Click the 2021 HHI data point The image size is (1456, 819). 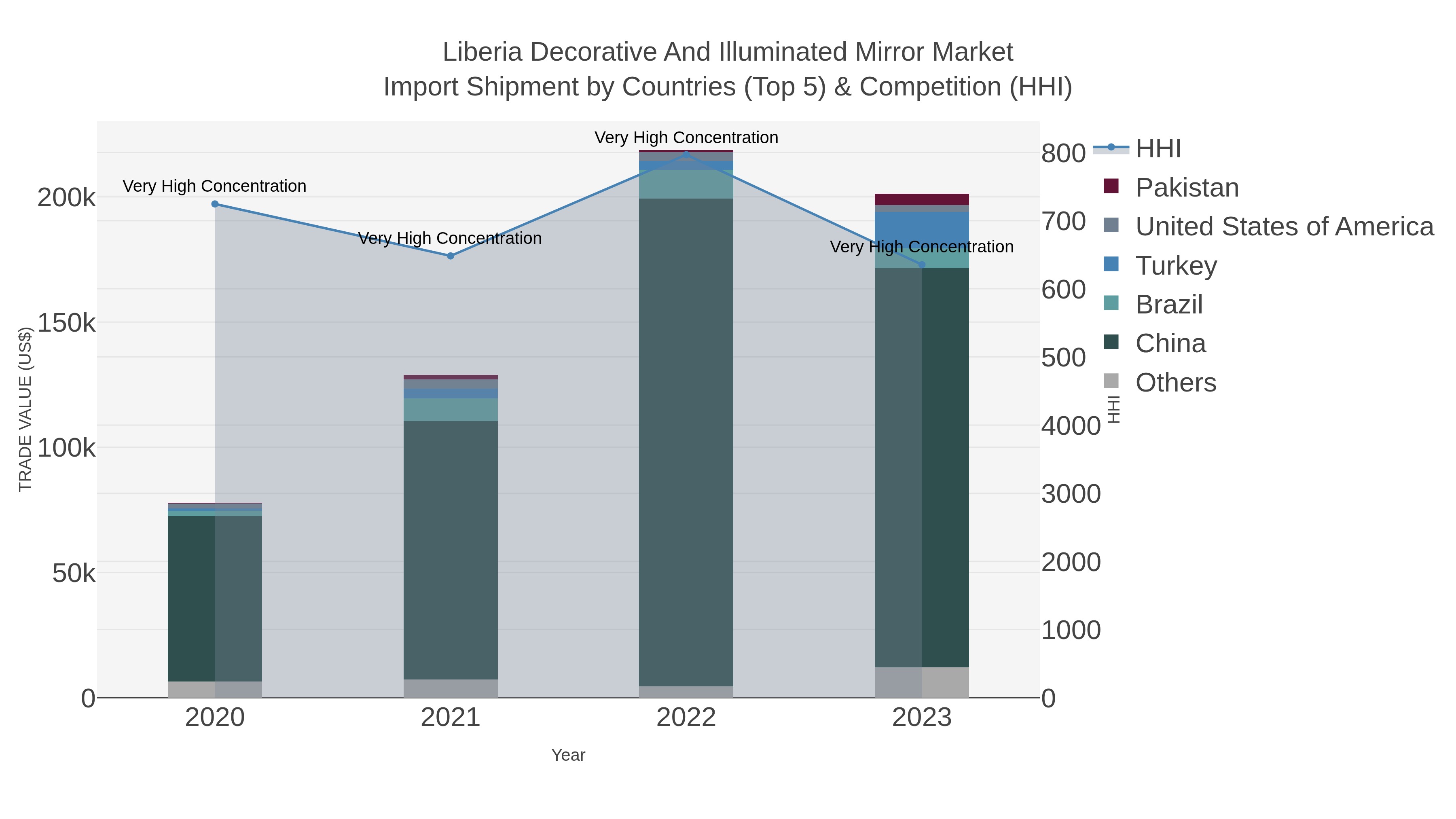[x=451, y=256]
